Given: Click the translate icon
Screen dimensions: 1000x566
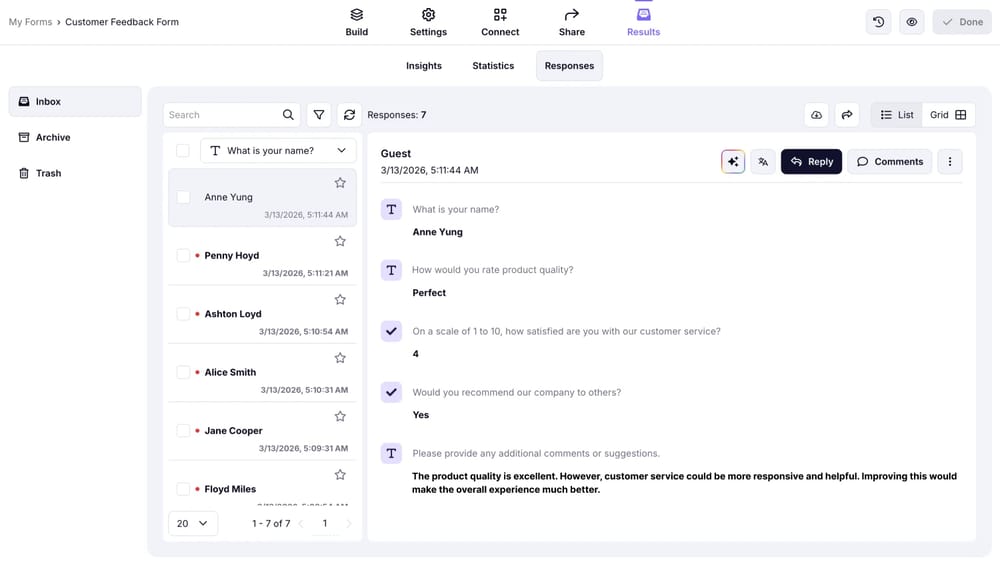Looking at the screenshot, I should click(x=763, y=162).
